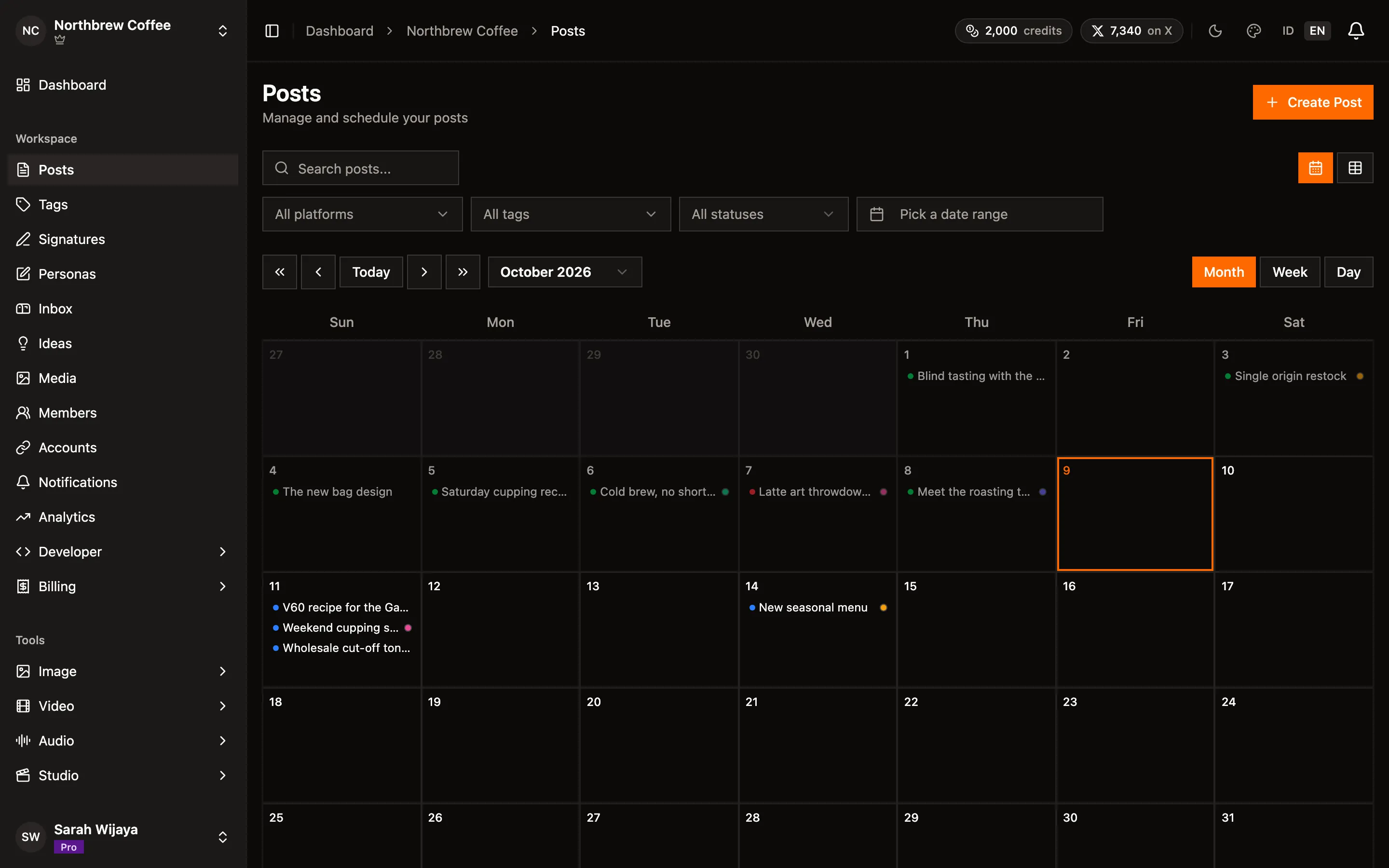This screenshot has width=1389, height=868.
Task: Expand the Billing menu
Action: pos(123,587)
